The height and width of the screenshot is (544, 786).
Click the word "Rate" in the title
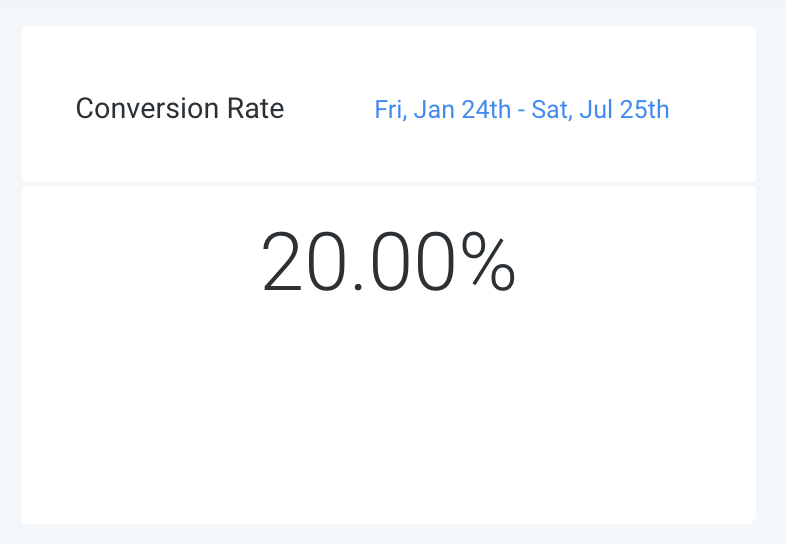[x=260, y=108]
